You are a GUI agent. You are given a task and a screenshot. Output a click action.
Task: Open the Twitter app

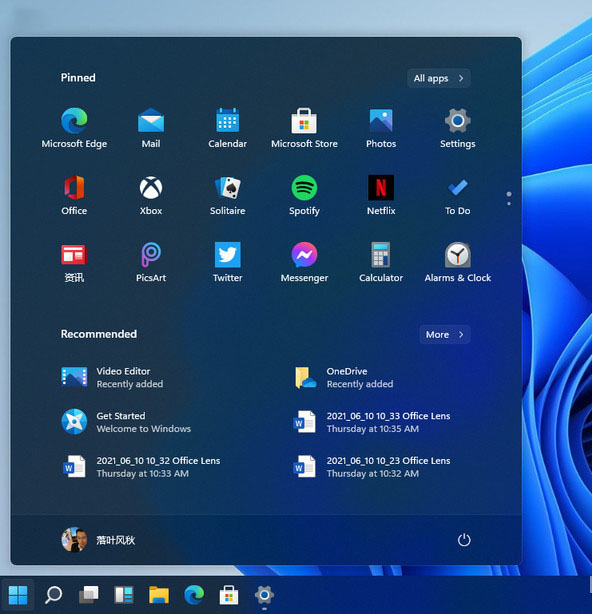pyautogui.click(x=227, y=262)
